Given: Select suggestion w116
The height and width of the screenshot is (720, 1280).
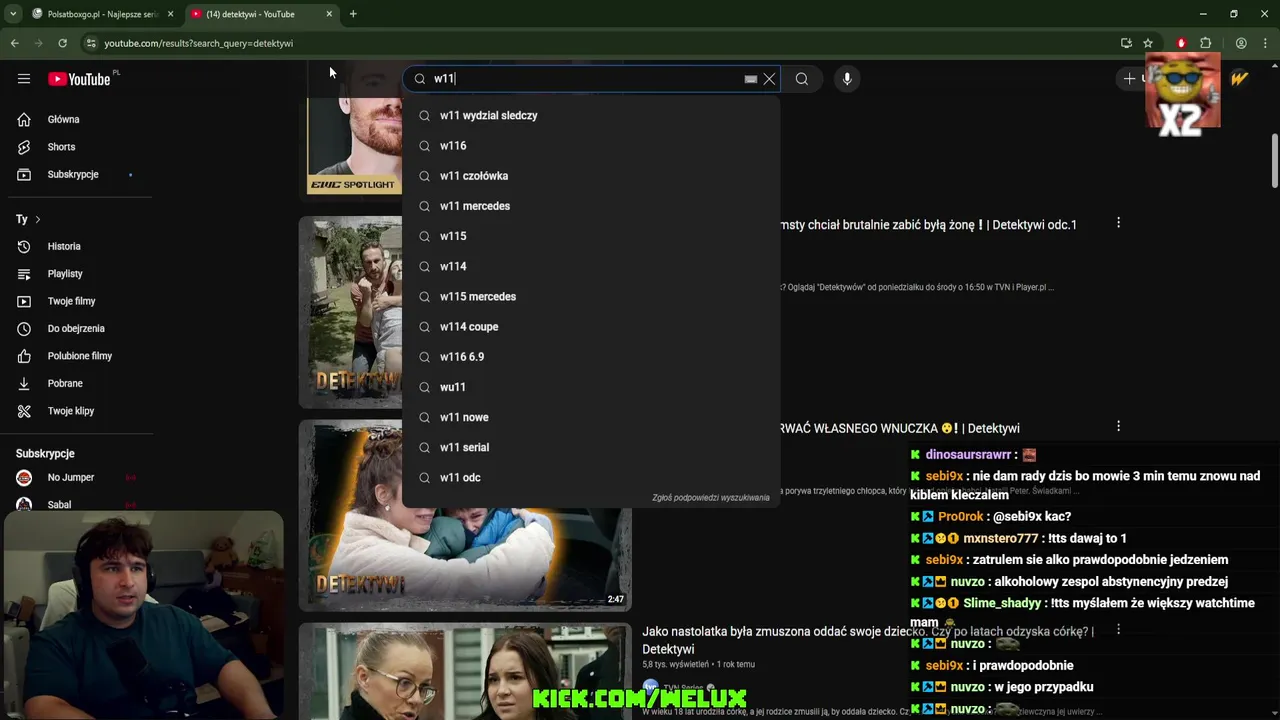Looking at the screenshot, I should (591, 146).
